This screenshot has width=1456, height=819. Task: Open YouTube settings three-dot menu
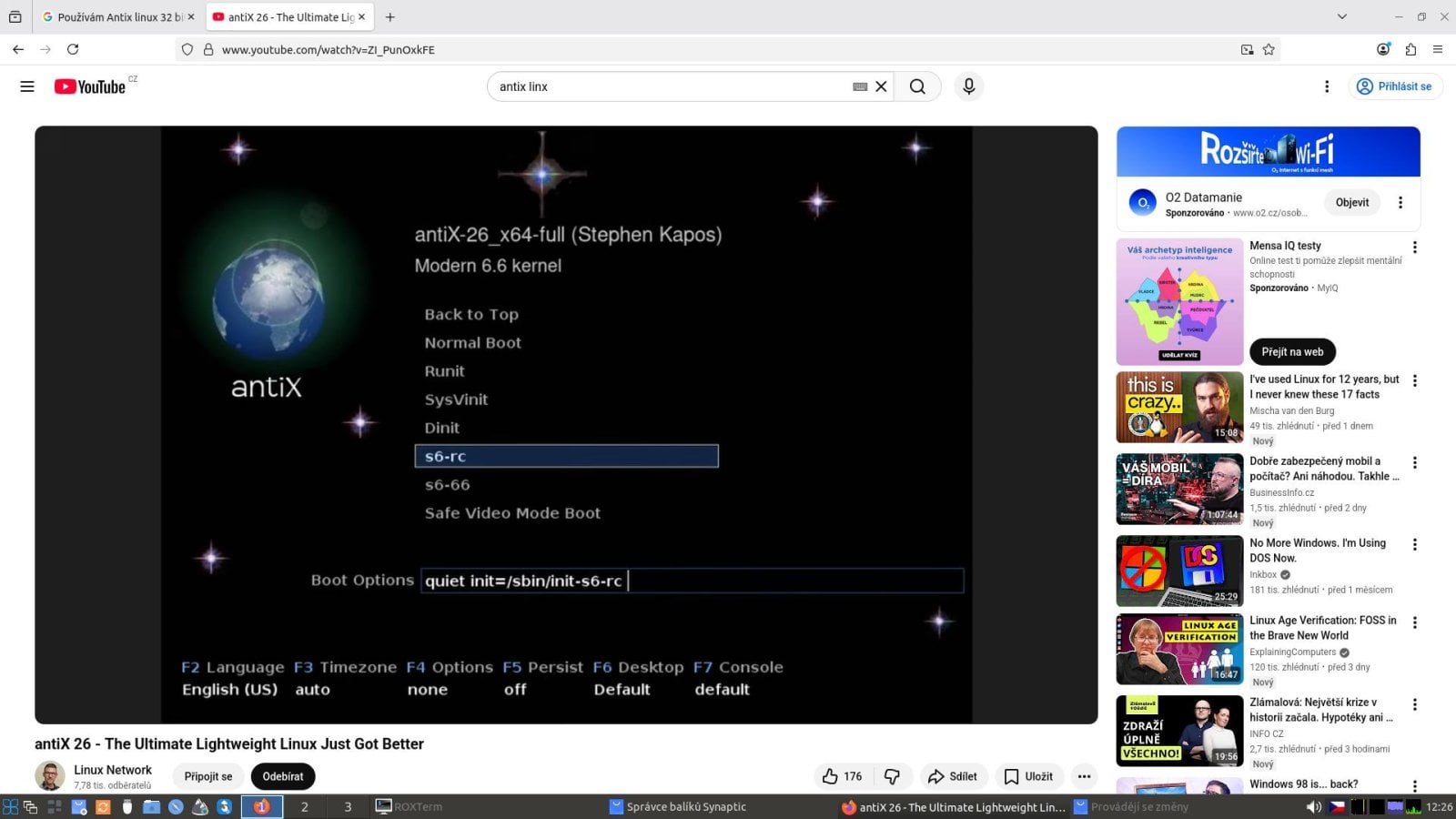click(x=1327, y=86)
